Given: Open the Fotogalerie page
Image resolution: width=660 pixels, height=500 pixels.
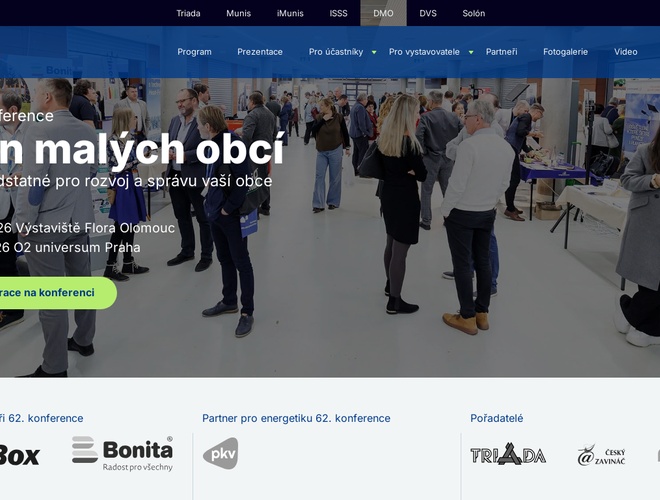Looking at the screenshot, I should point(565,52).
